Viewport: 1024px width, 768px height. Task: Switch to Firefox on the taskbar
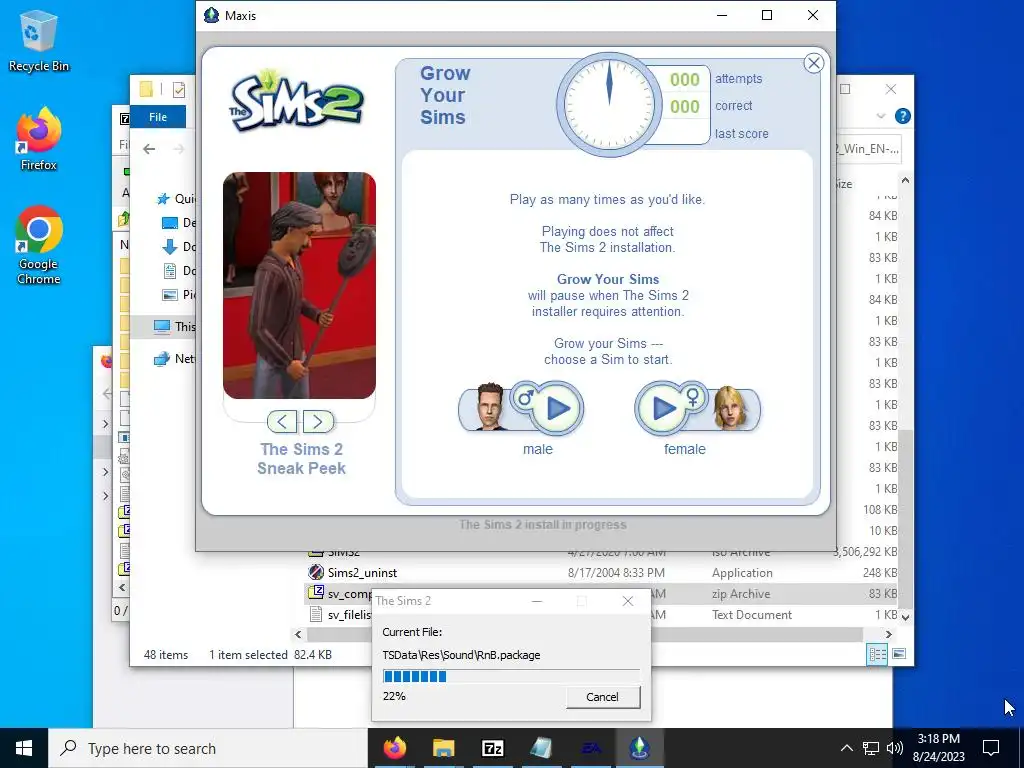(394, 748)
